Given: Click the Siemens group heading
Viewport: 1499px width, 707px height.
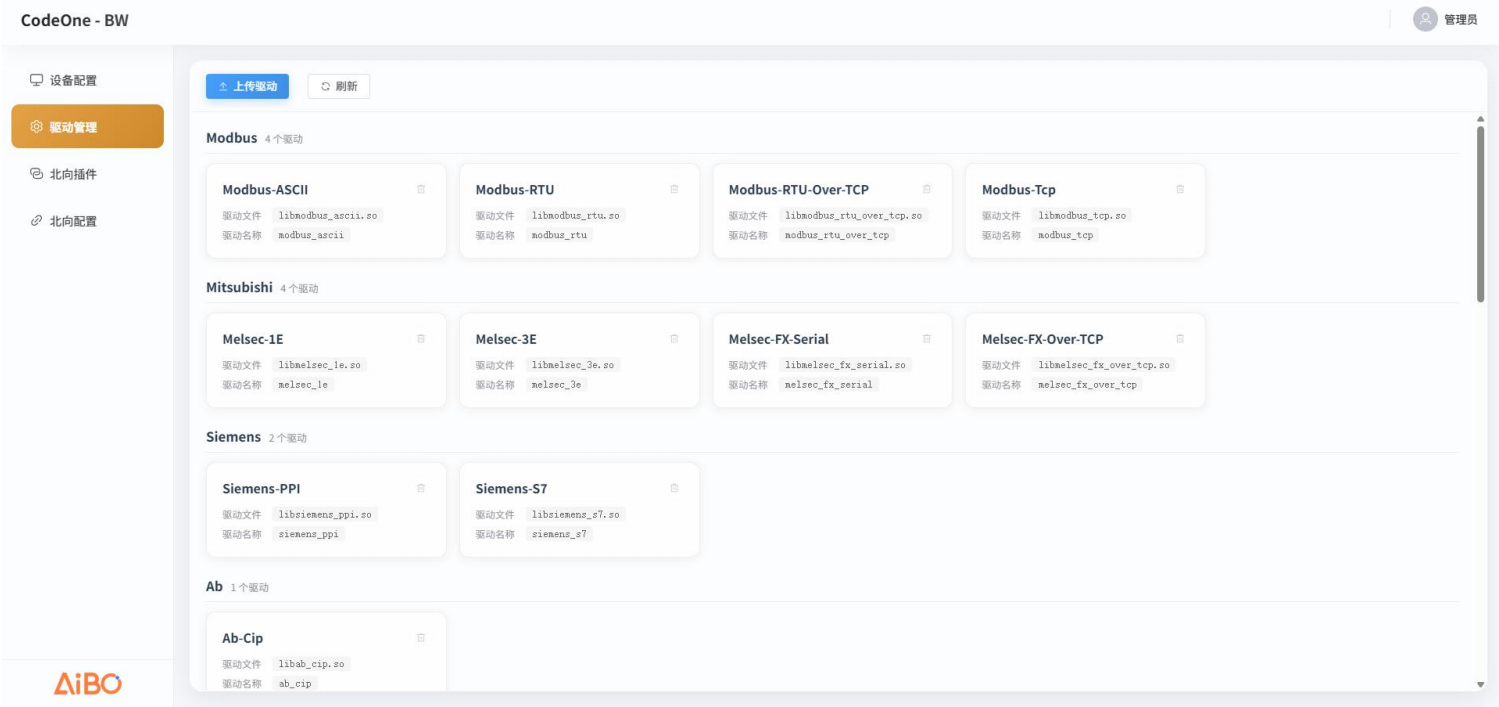Looking at the screenshot, I should pyautogui.click(x=233, y=437).
